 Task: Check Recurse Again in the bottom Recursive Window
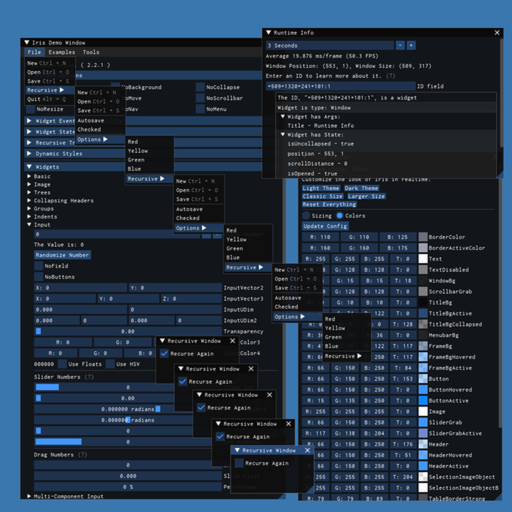239,463
